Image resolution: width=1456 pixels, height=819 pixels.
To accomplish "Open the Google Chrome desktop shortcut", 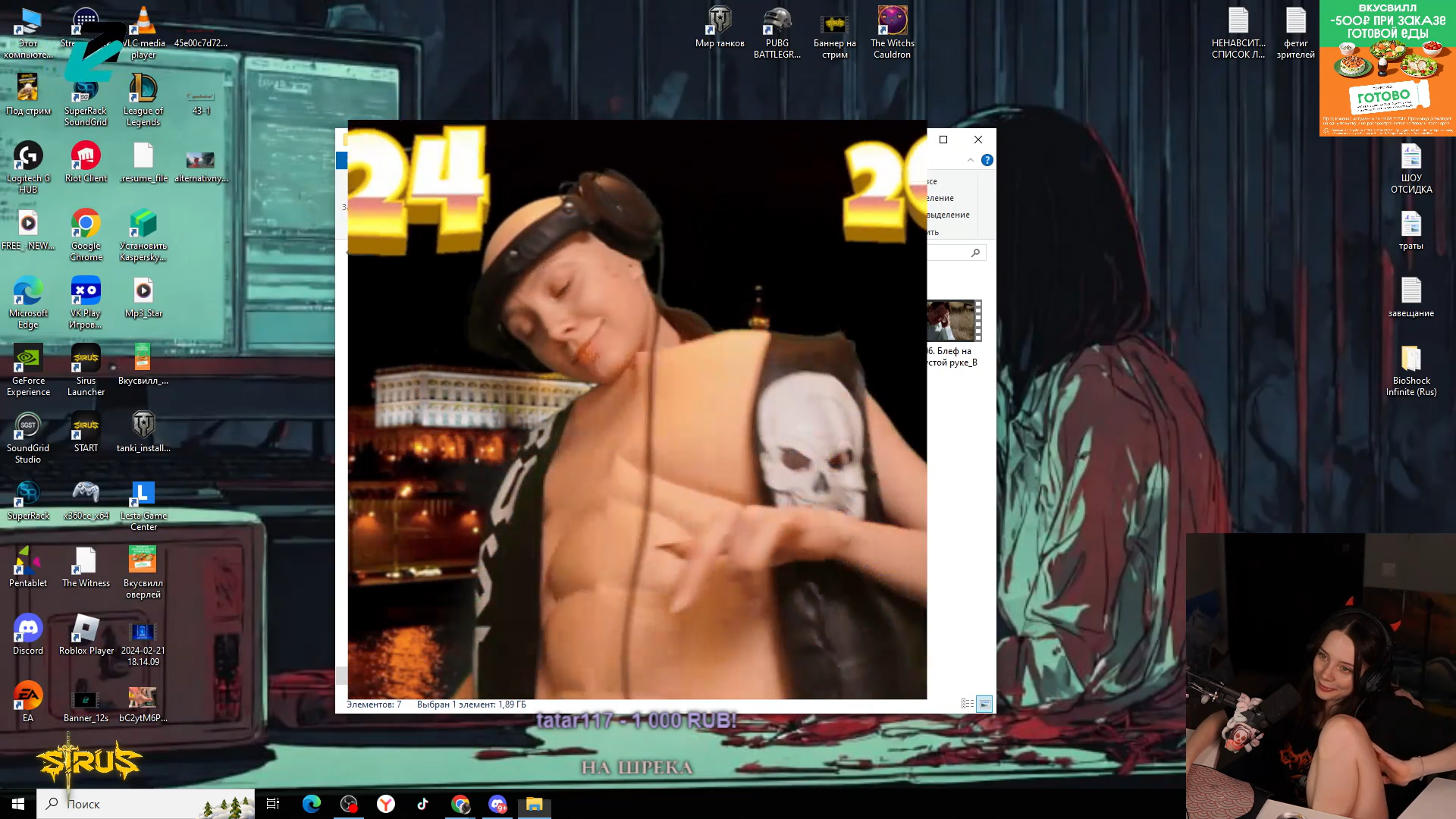I will point(86,224).
